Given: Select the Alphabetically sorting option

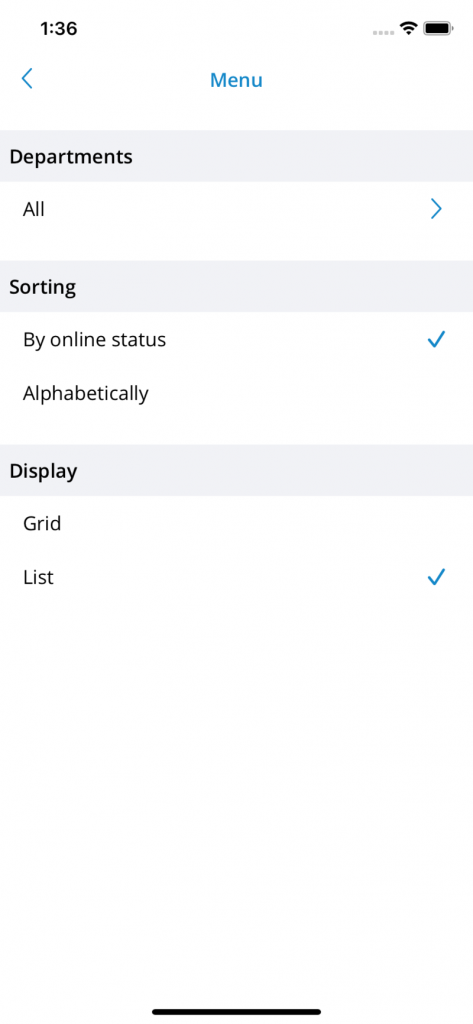Looking at the screenshot, I should point(236,393).
